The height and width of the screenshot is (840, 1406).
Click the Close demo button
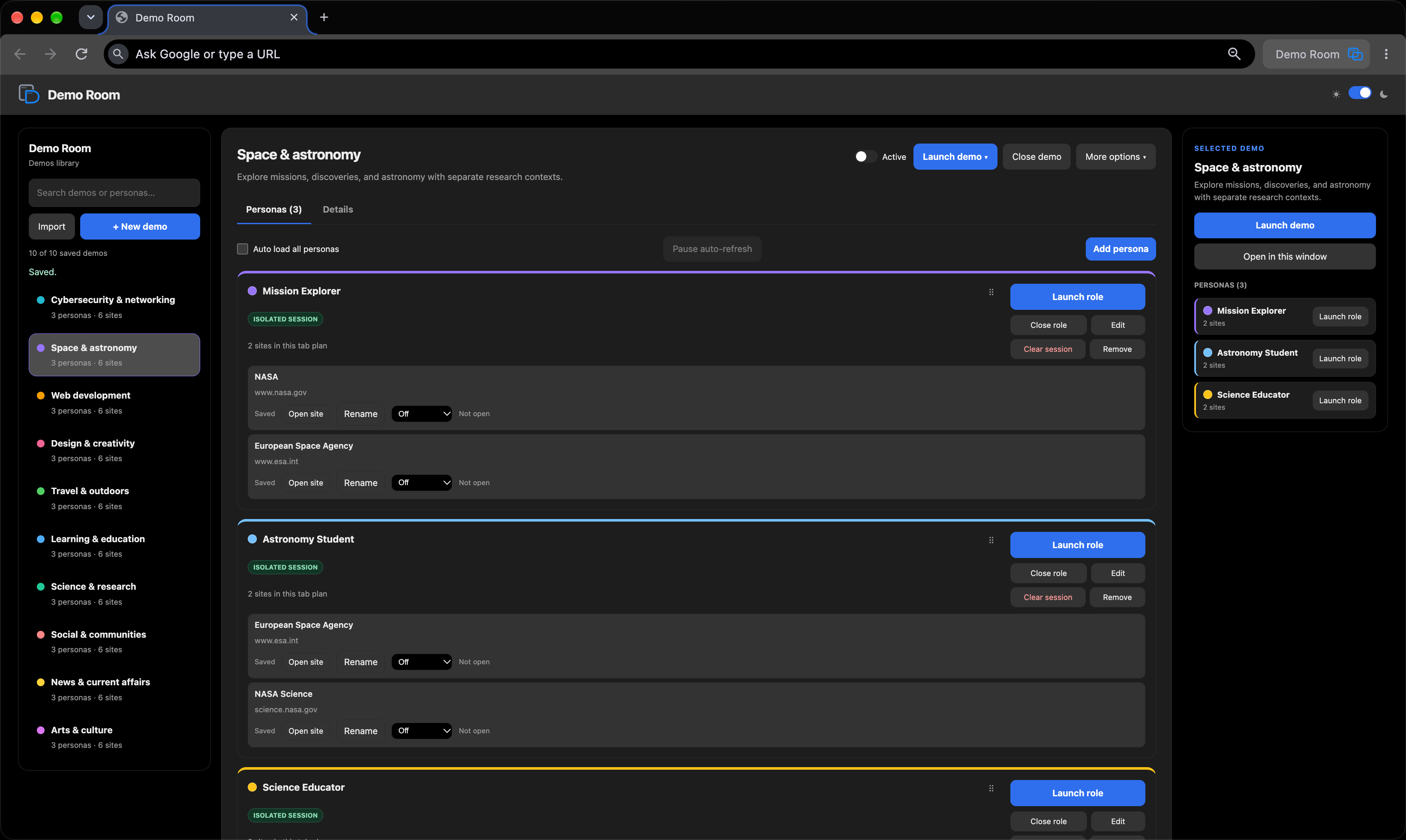[1036, 156]
